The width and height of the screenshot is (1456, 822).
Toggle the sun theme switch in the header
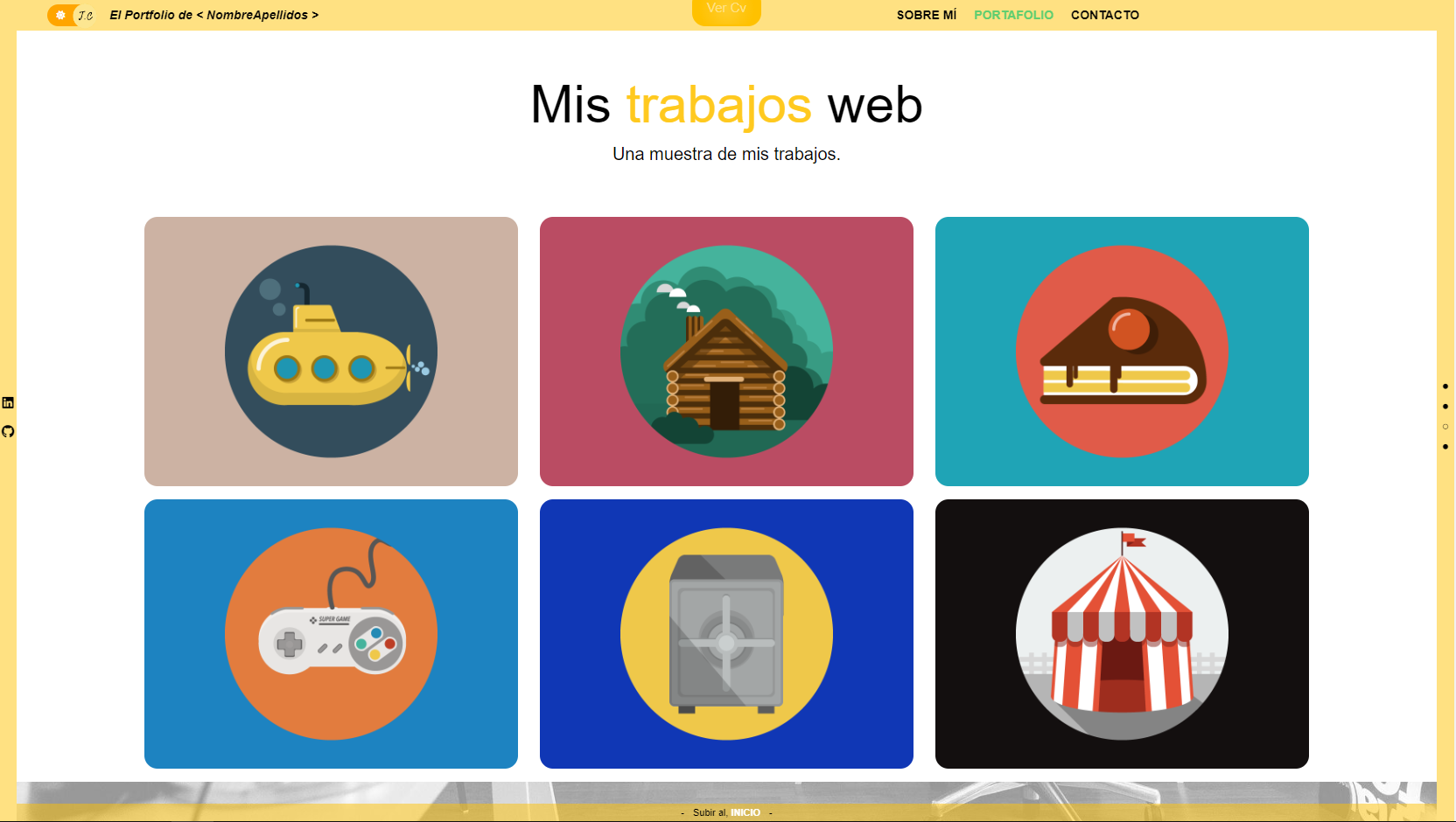coord(60,15)
